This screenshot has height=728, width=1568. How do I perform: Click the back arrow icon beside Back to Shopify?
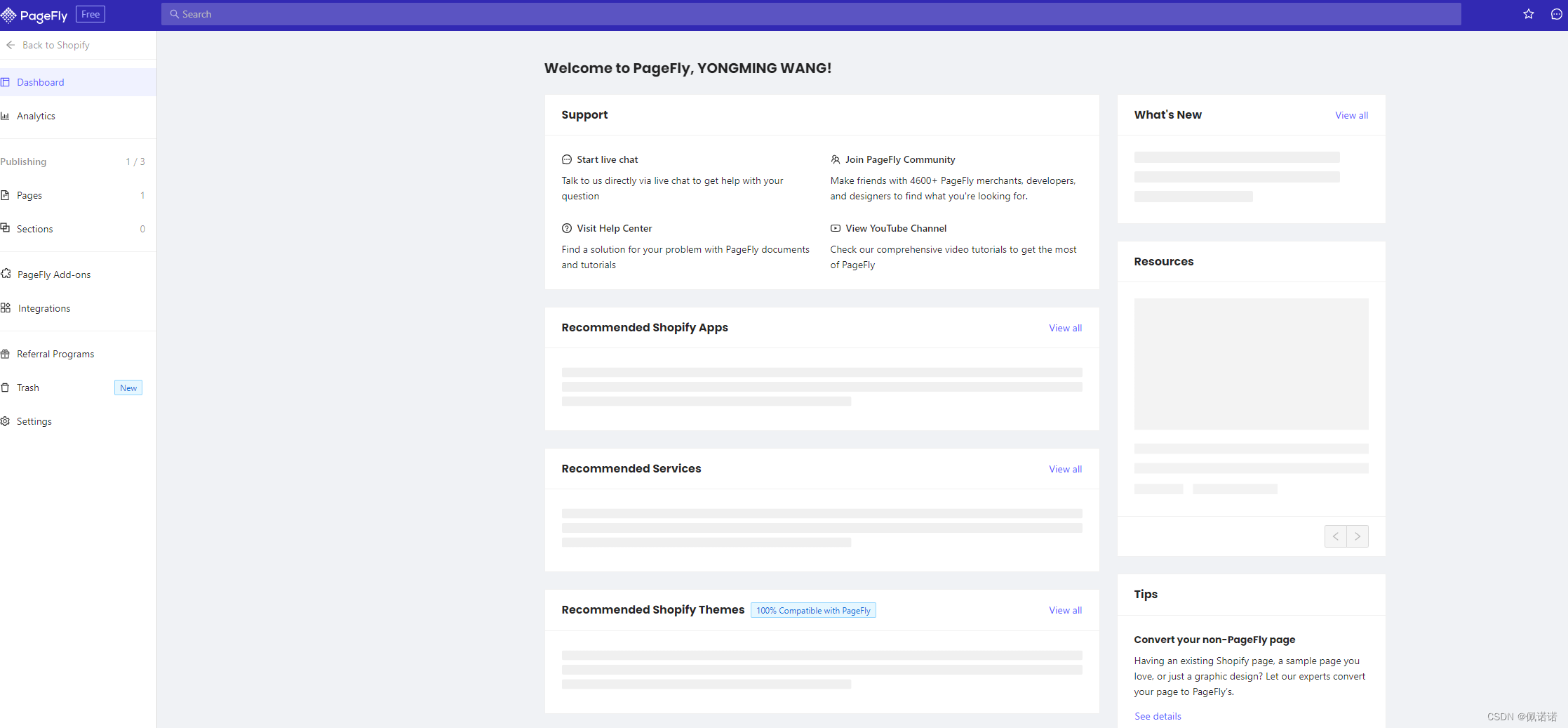click(11, 45)
